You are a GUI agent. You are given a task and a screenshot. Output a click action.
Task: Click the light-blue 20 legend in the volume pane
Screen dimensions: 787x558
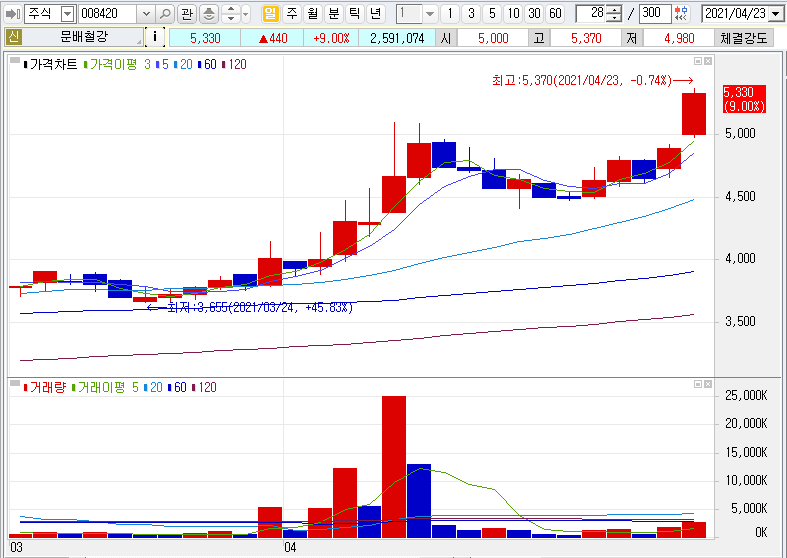(153, 387)
